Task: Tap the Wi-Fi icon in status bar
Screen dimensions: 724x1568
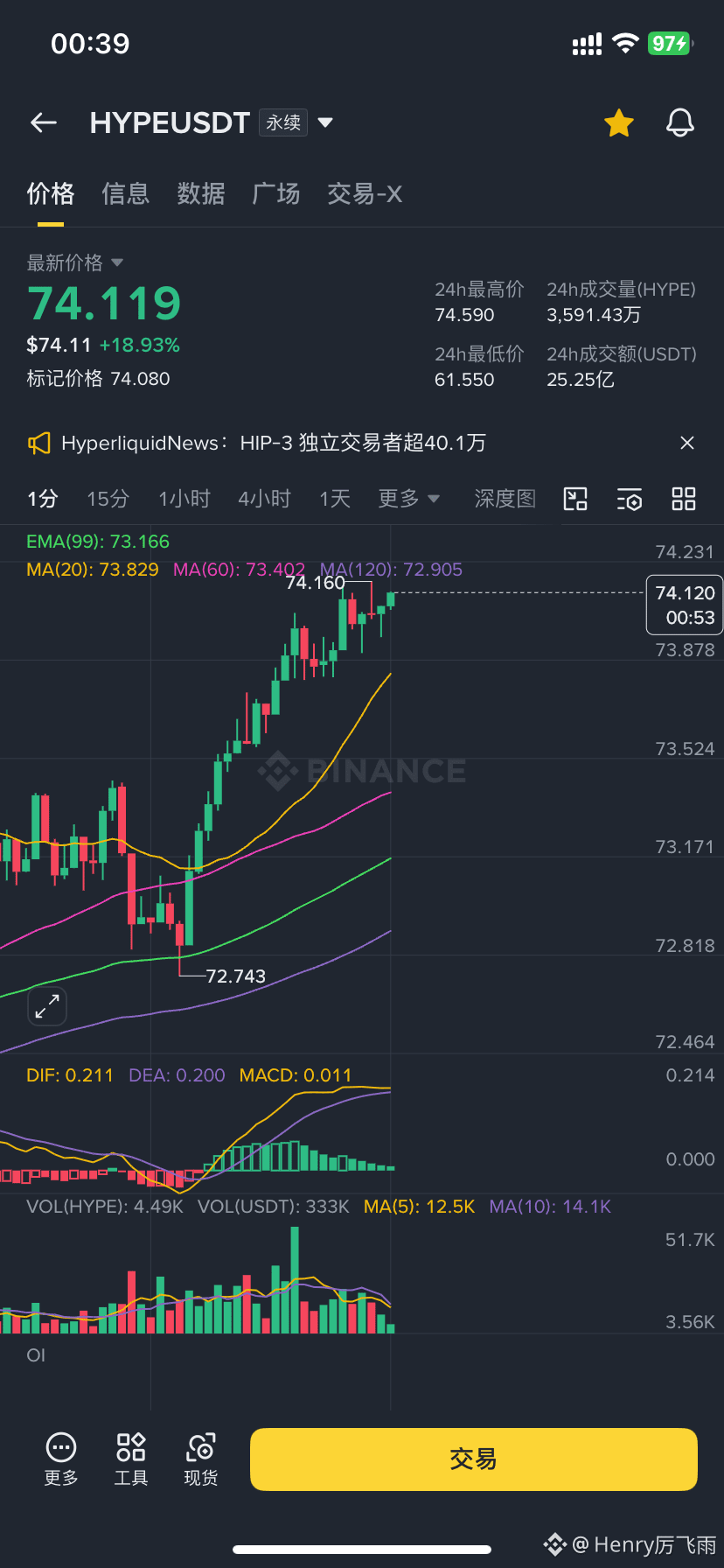Action: pyautogui.click(x=625, y=43)
